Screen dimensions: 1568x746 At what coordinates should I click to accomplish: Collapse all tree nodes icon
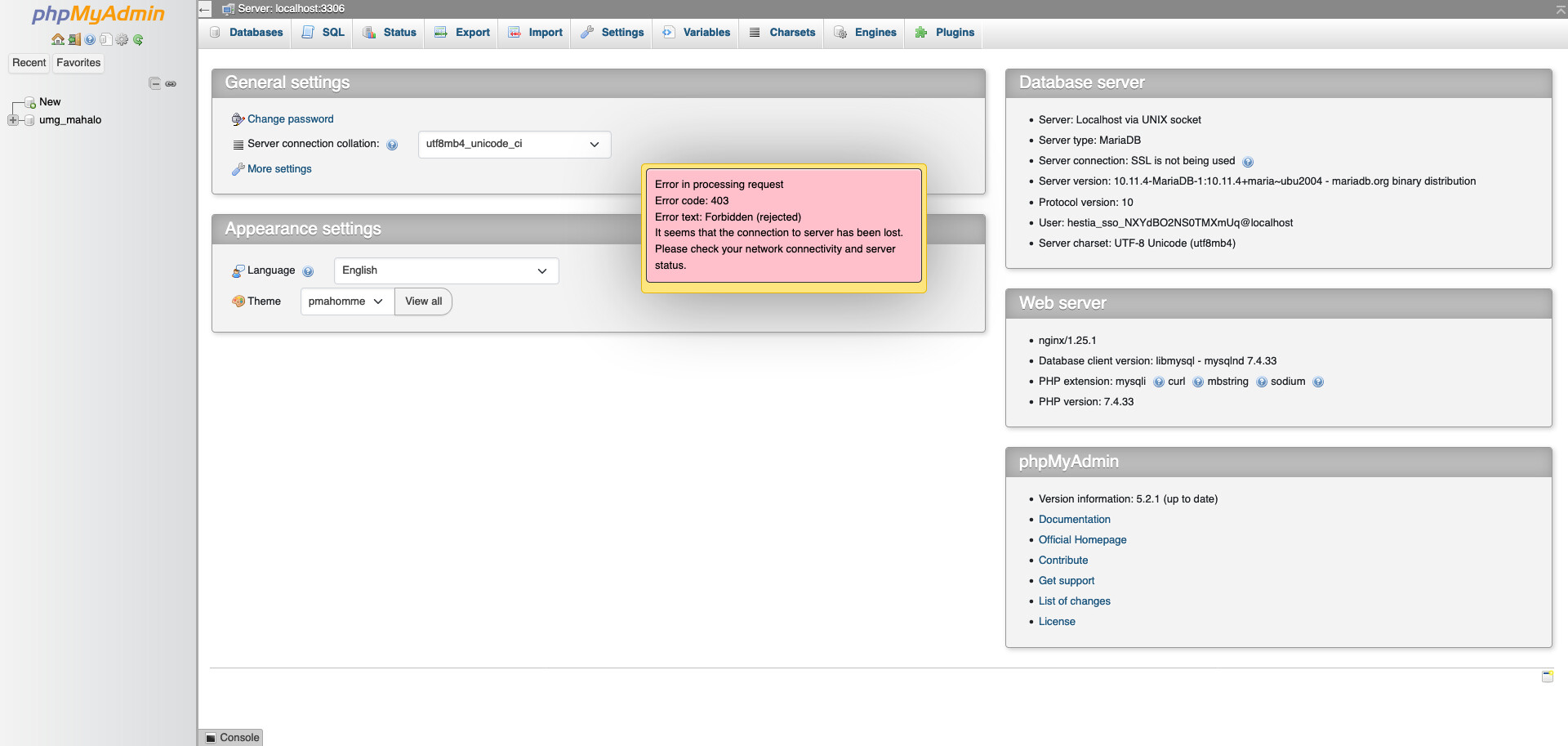tap(154, 83)
